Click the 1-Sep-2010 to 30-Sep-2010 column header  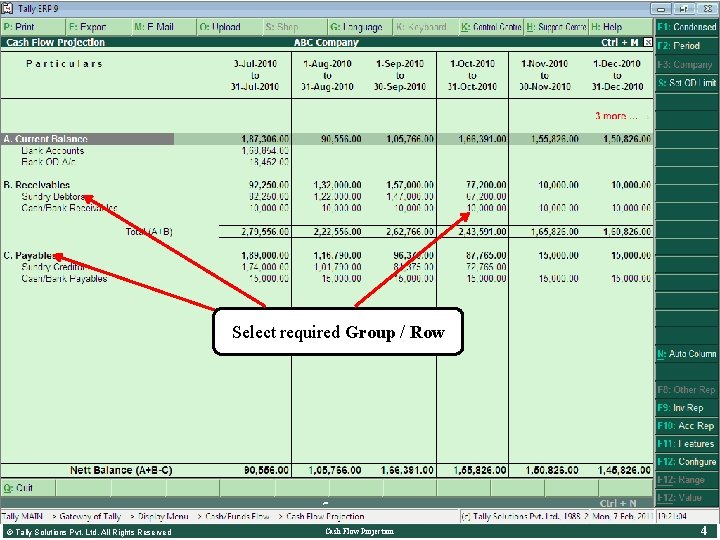pos(400,75)
